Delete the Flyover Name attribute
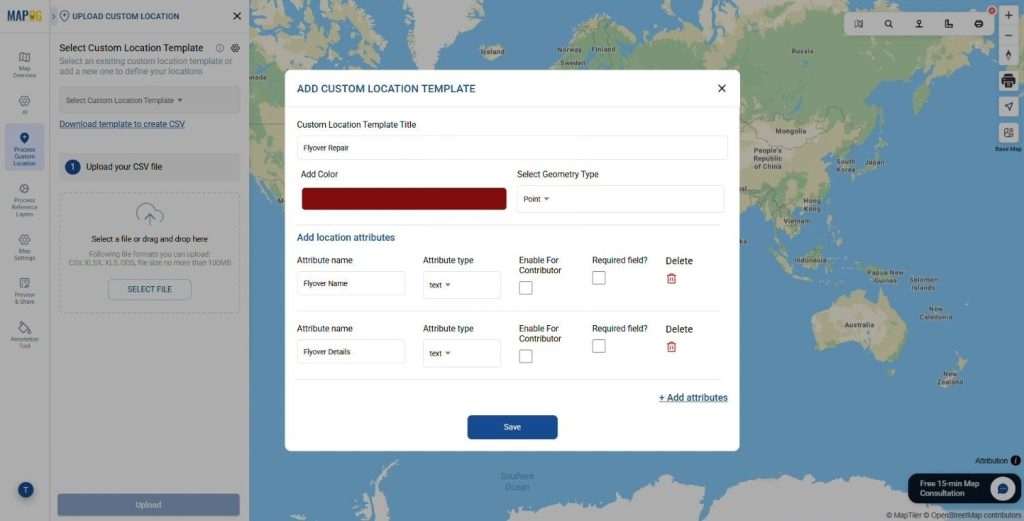Viewport: 1024px width, 521px height. [x=671, y=279]
